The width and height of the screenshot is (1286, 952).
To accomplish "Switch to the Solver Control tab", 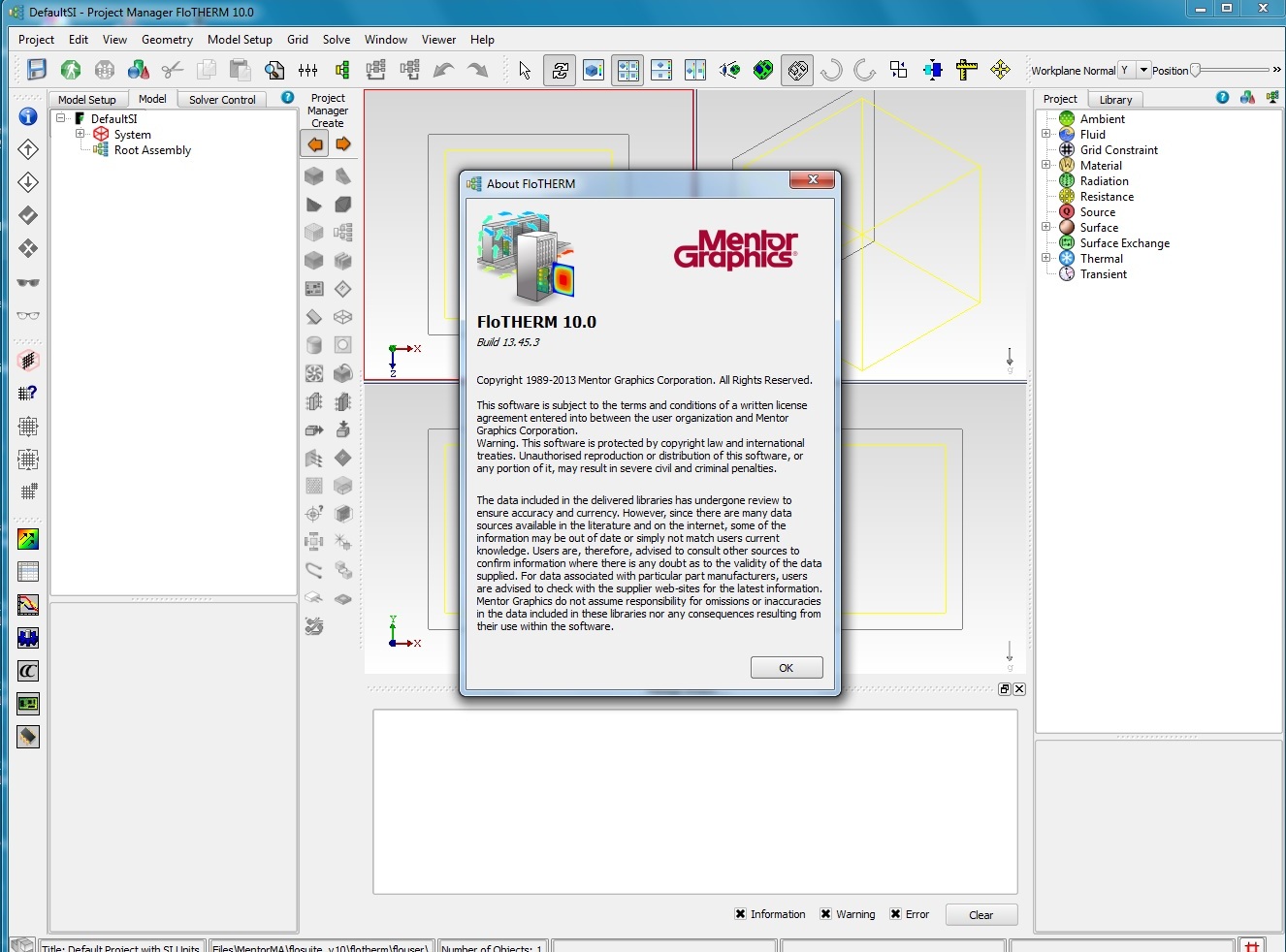I will [222, 99].
